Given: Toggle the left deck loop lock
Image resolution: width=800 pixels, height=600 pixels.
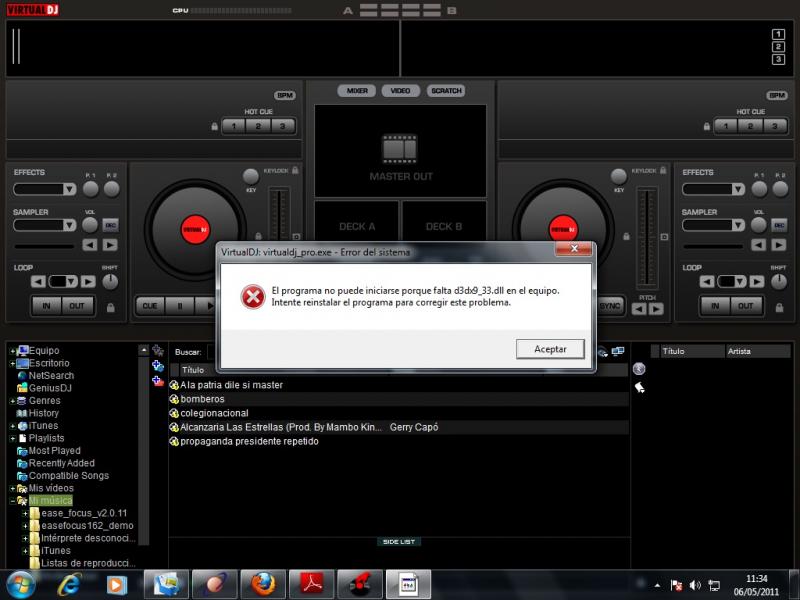Looking at the screenshot, I should (x=111, y=307).
